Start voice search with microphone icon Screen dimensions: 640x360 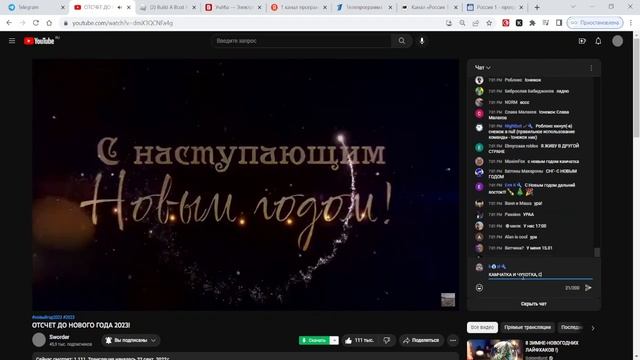click(422, 41)
